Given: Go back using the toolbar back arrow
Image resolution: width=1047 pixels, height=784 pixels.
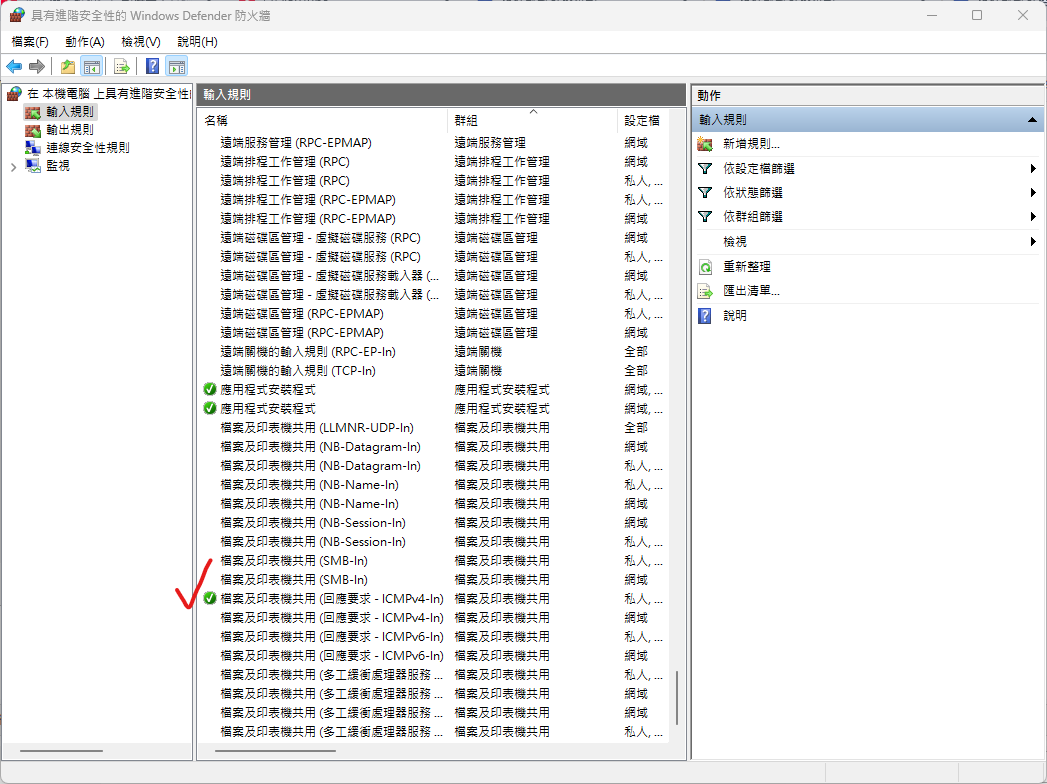Looking at the screenshot, I should (x=14, y=66).
